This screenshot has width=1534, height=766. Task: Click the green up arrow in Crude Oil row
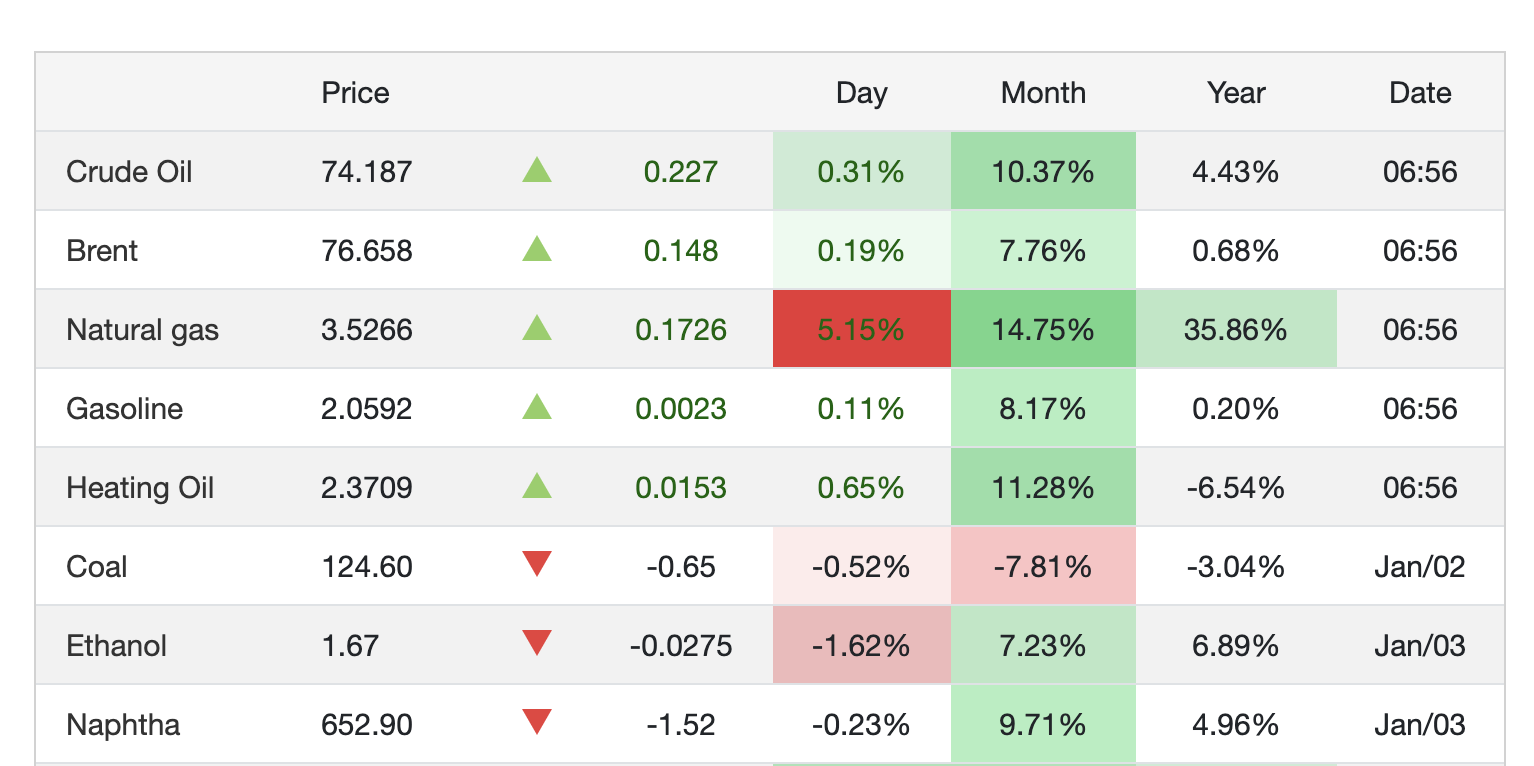(537, 170)
